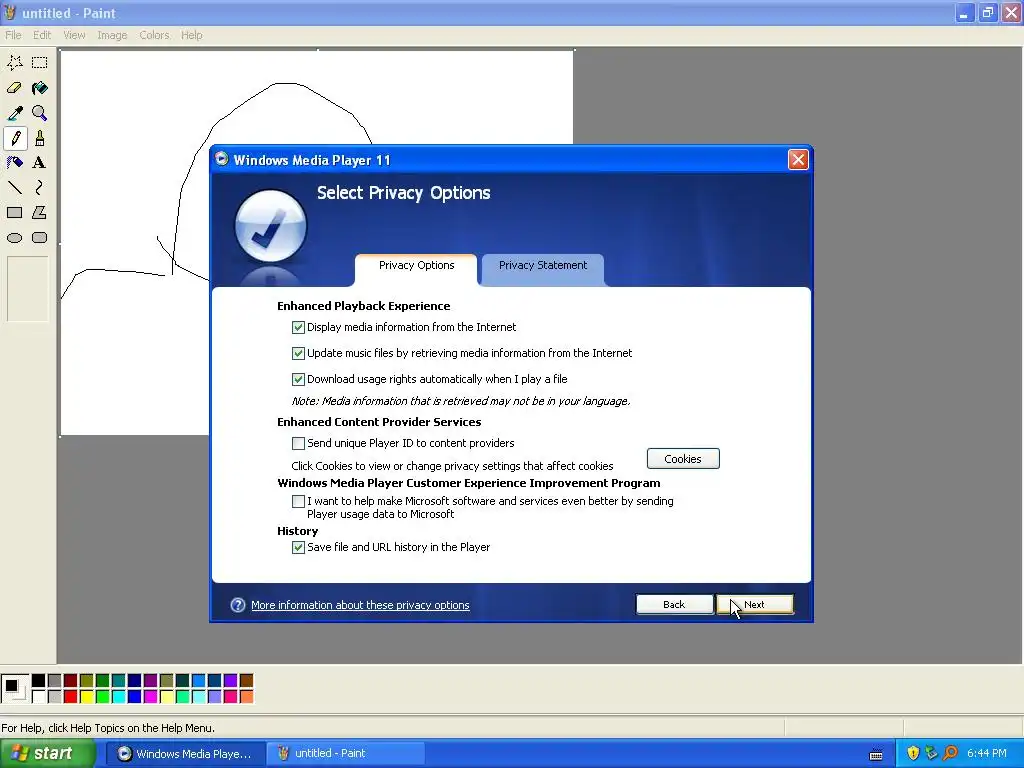The height and width of the screenshot is (768, 1024).
Task: Close the Windows Media Player 11 dialog
Action: coord(798,159)
